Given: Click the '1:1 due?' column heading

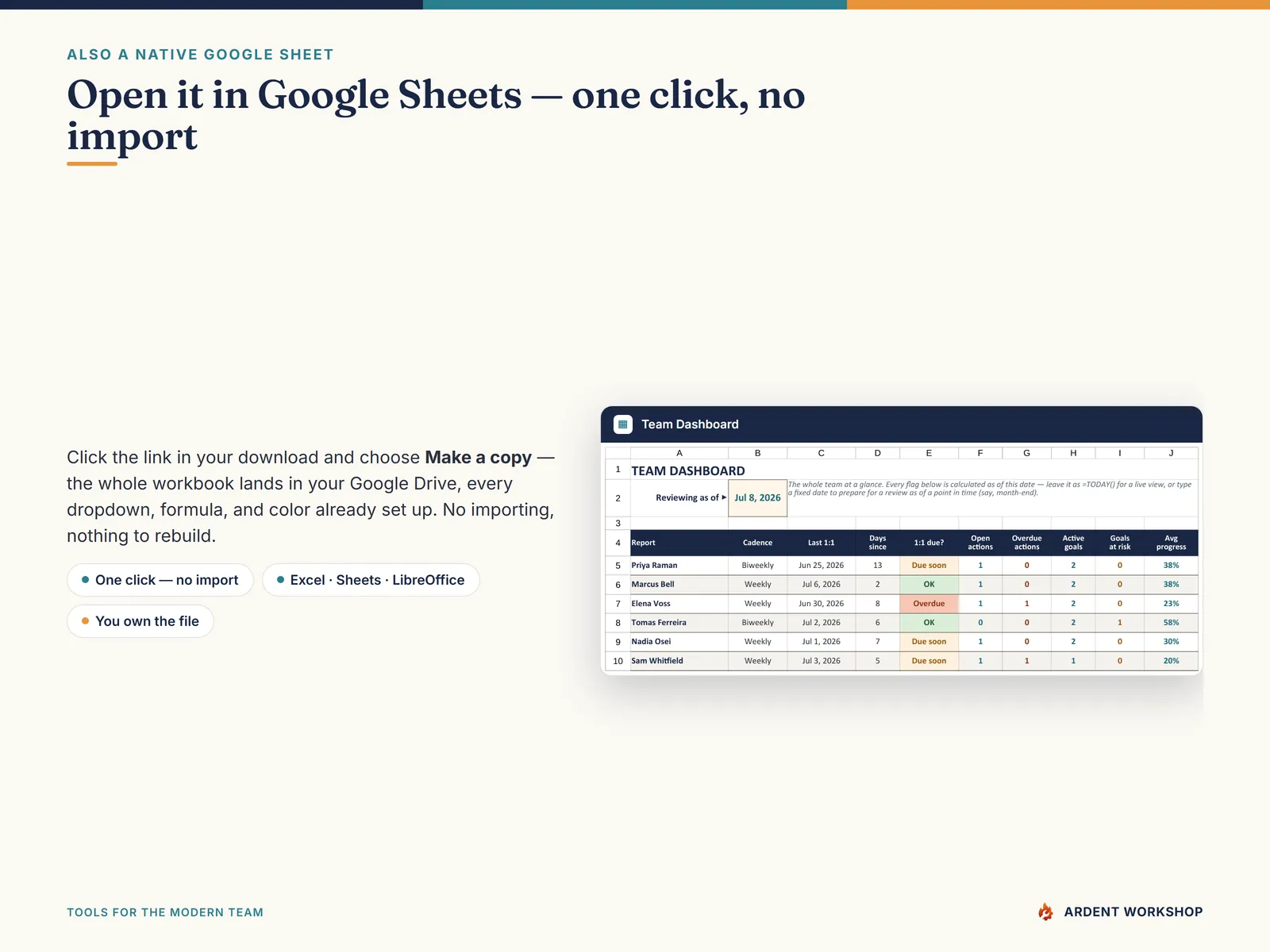Looking at the screenshot, I should pyautogui.click(x=929, y=543).
